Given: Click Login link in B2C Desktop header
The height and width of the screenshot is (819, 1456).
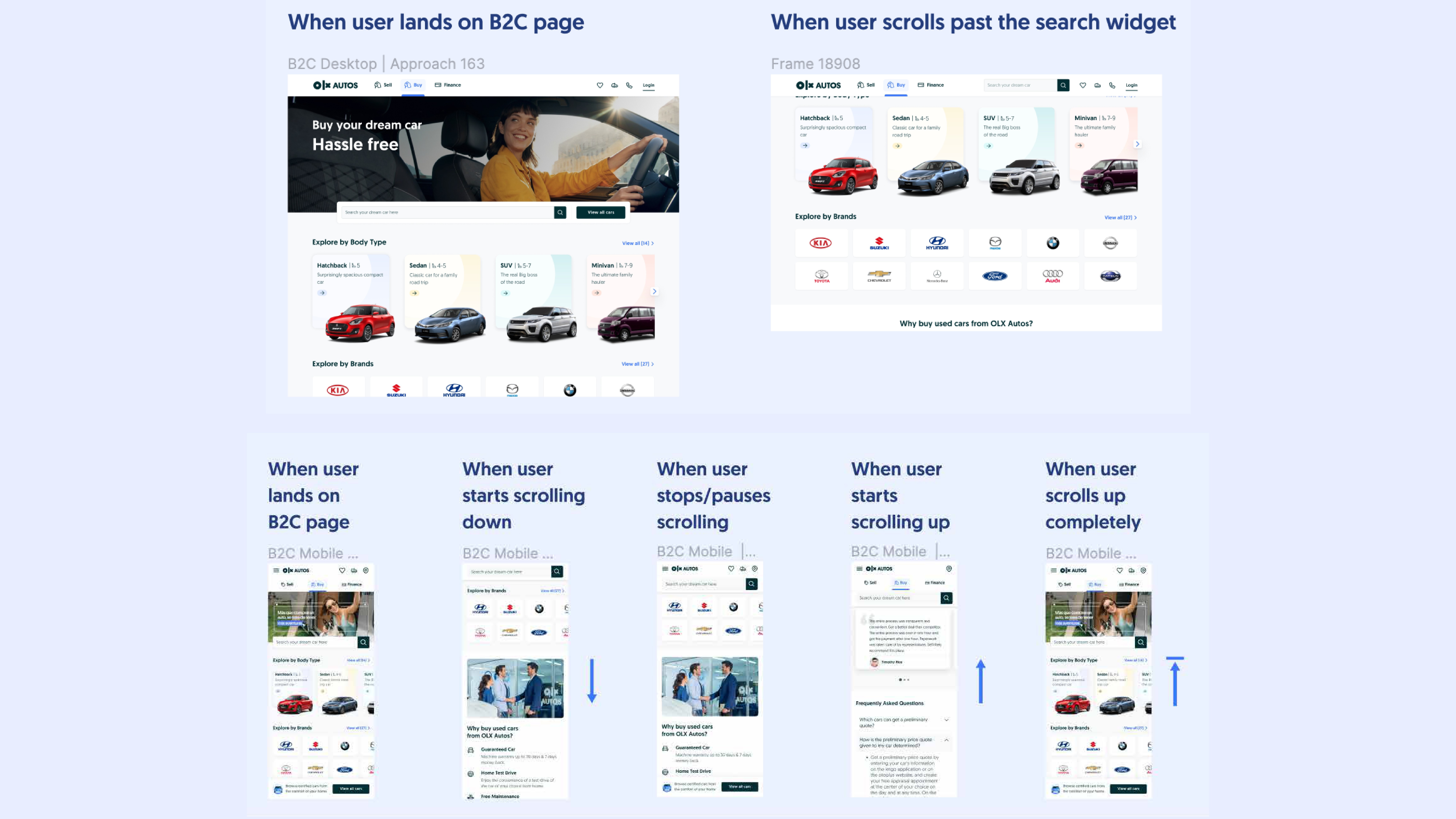Looking at the screenshot, I should (648, 85).
